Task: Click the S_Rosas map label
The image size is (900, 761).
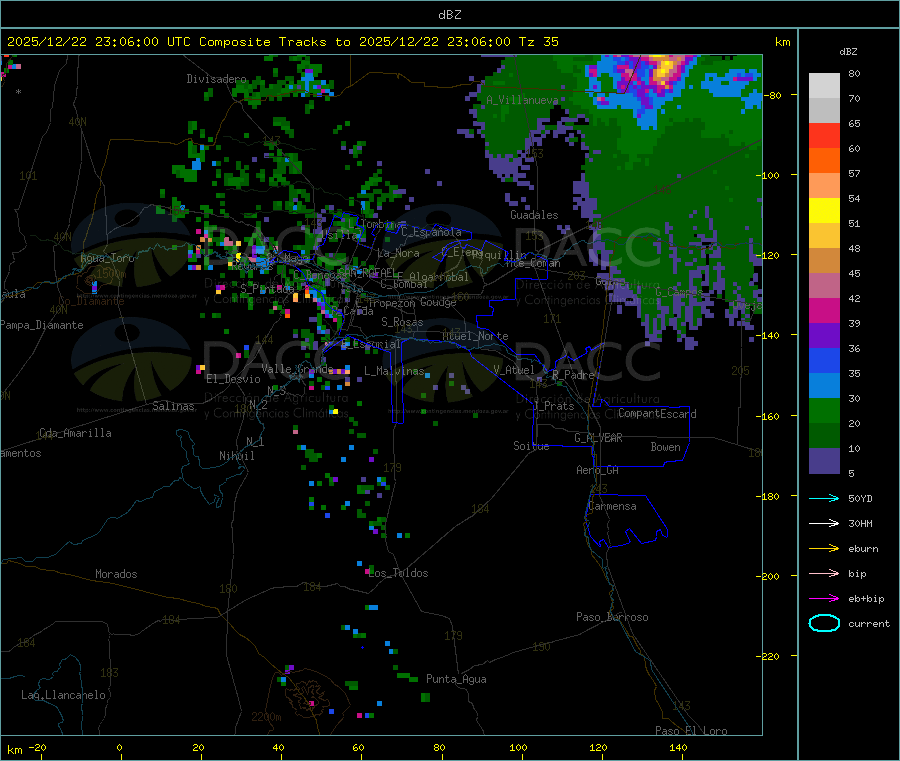Action: [x=402, y=322]
